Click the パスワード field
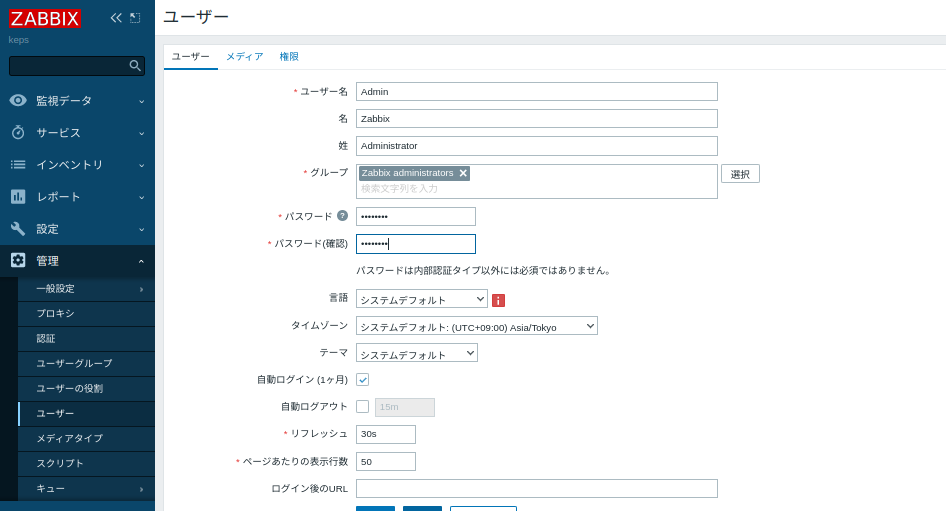 416,216
